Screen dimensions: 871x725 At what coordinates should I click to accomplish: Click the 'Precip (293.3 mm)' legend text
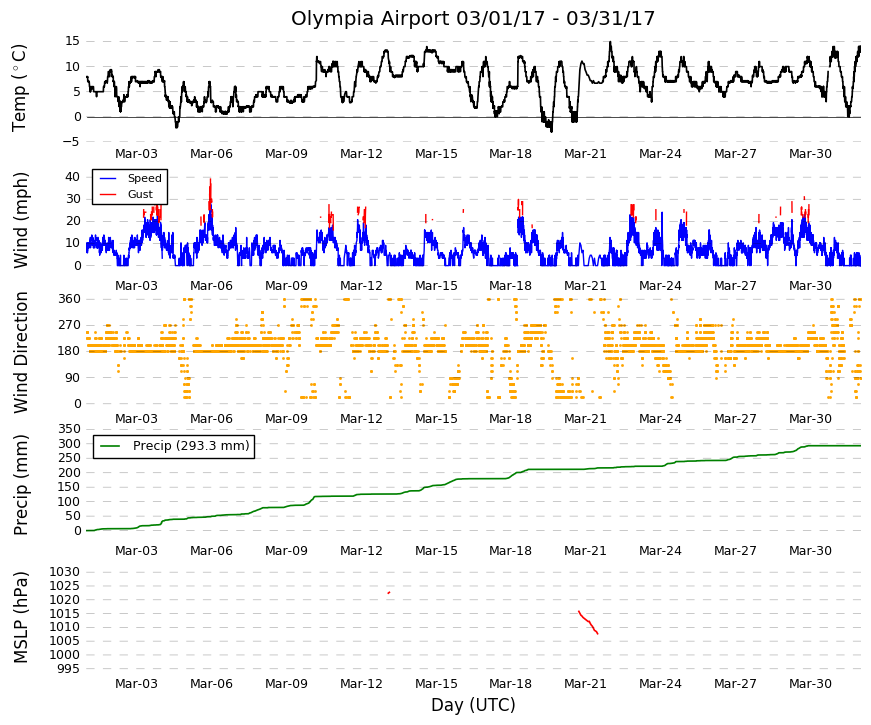tap(191, 446)
